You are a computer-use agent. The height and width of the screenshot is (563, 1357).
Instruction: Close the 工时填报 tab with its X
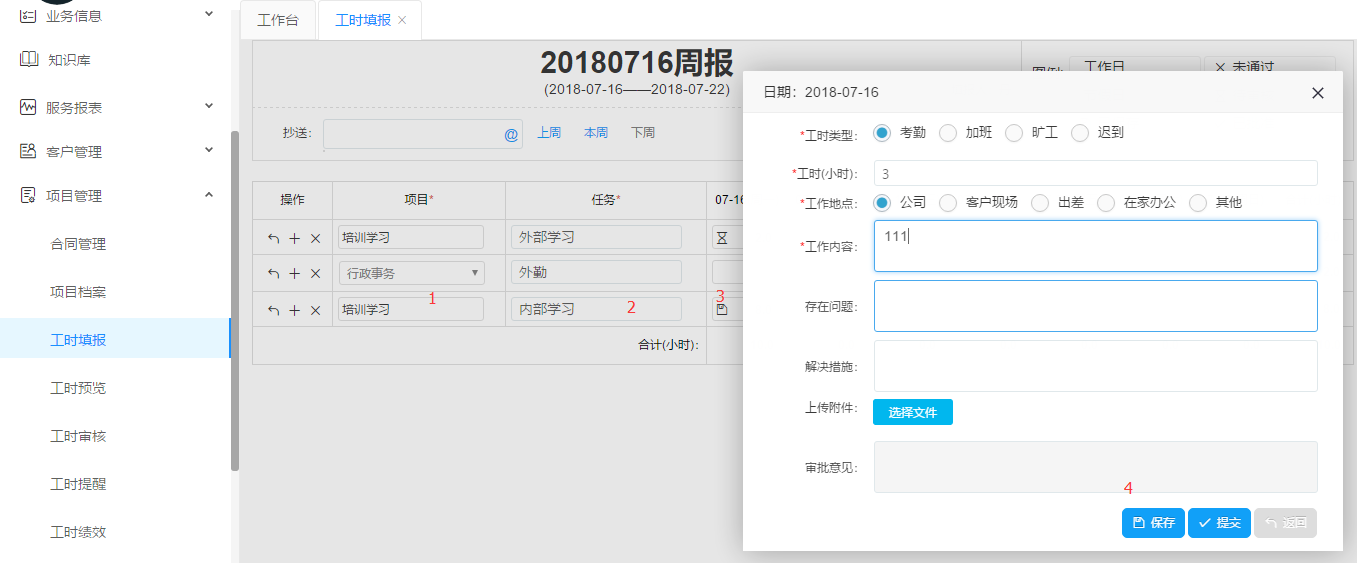click(402, 20)
